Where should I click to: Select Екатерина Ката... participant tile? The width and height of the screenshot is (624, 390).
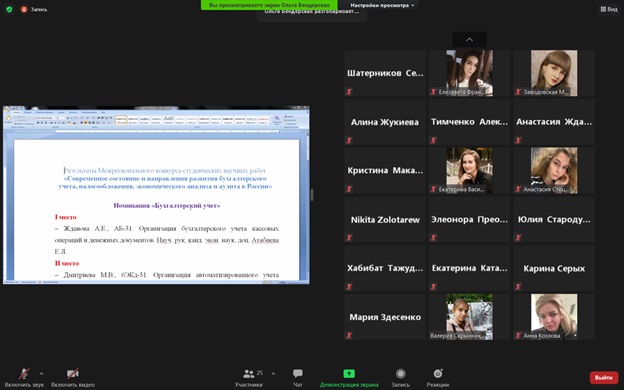pos(469,268)
